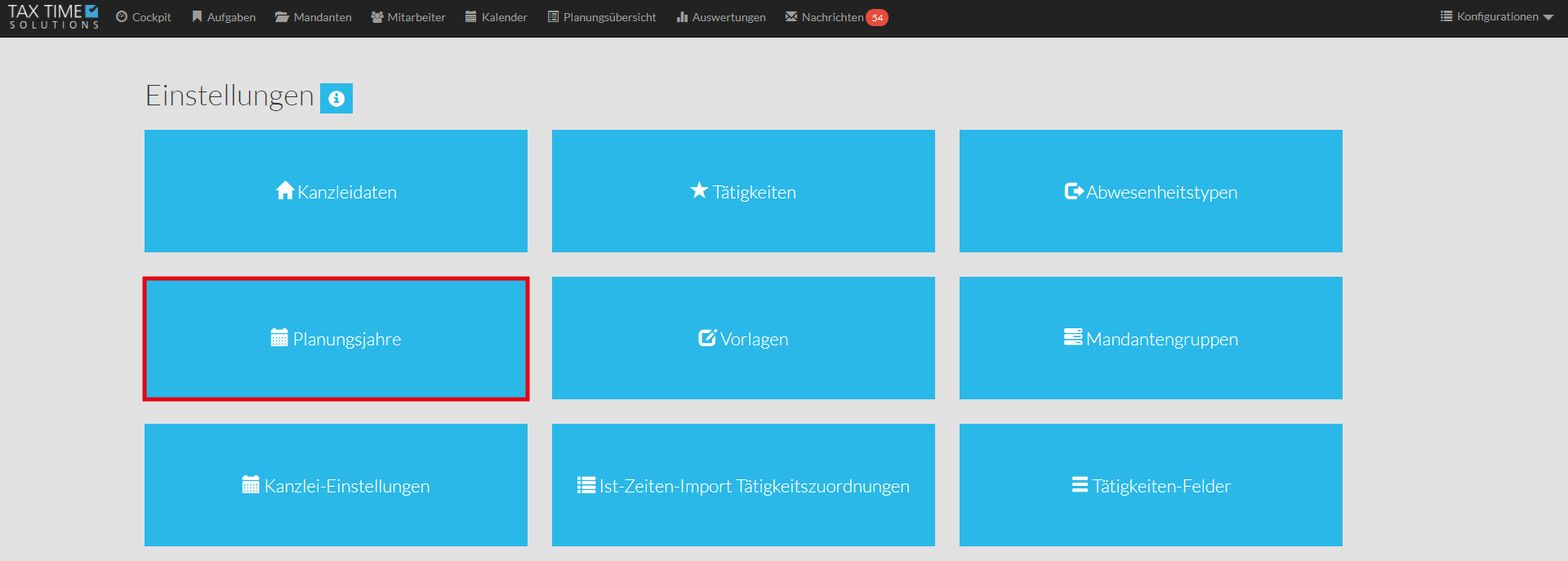The width and height of the screenshot is (1568, 561).
Task: Open the Cockpit menu item
Action: pyautogui.click(x=144, y=17)
